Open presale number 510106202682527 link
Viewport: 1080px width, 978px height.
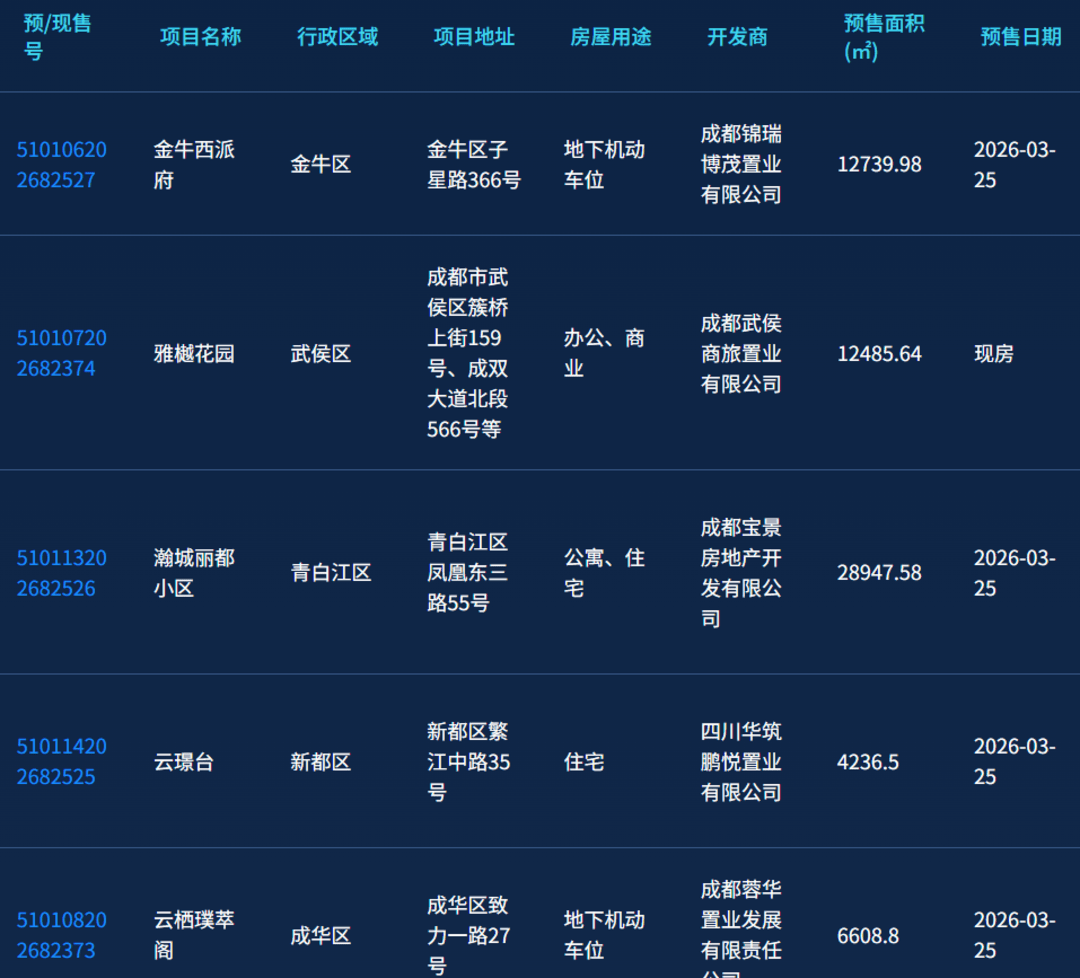click(x=61, y=165)
